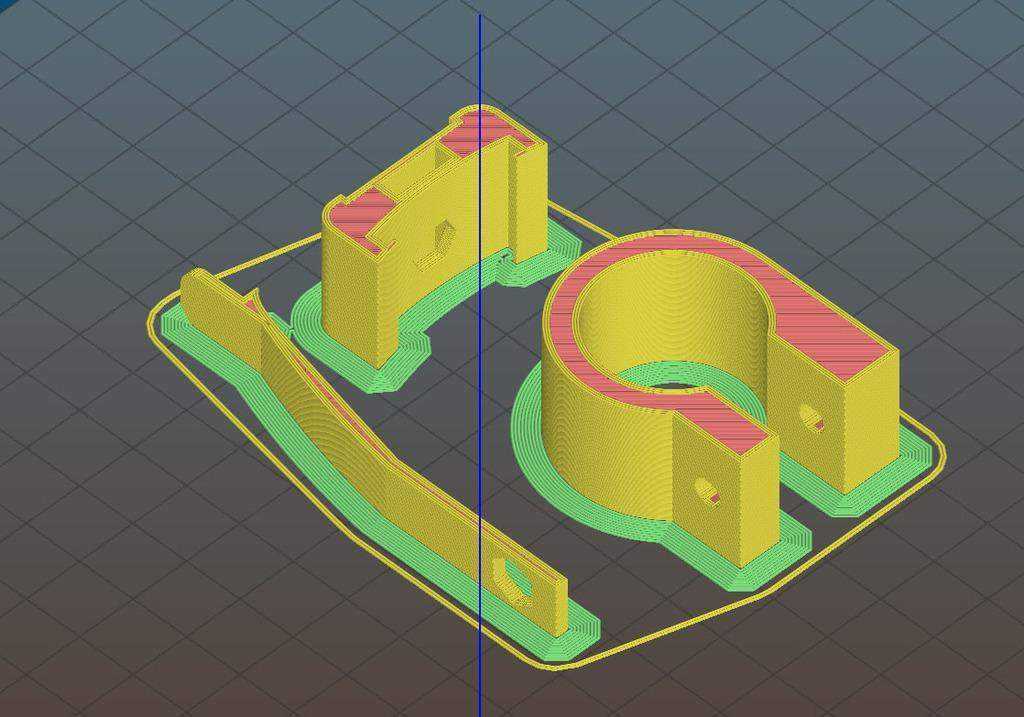Select the circular clamp ring's outer yellow wall
This screenshot has height=717, width=1024.
(x=604, y=444)
